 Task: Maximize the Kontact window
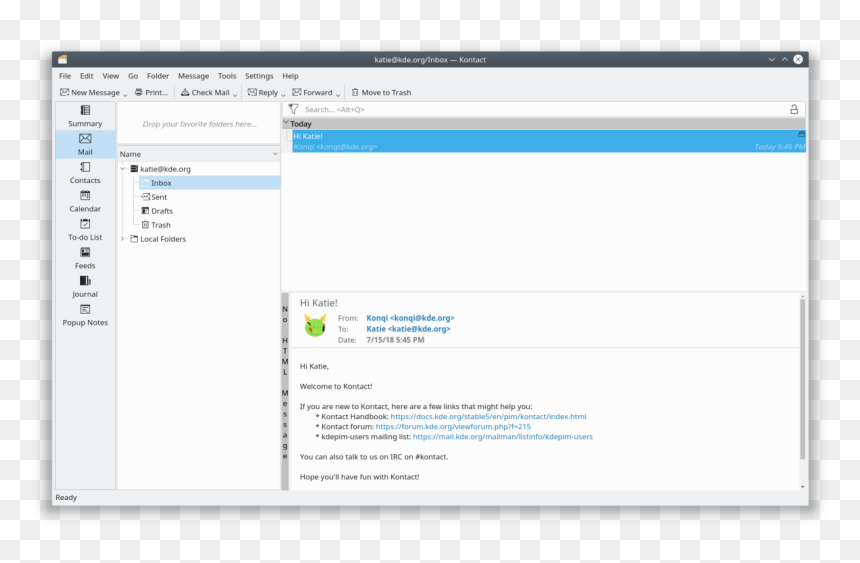[785, 59]
